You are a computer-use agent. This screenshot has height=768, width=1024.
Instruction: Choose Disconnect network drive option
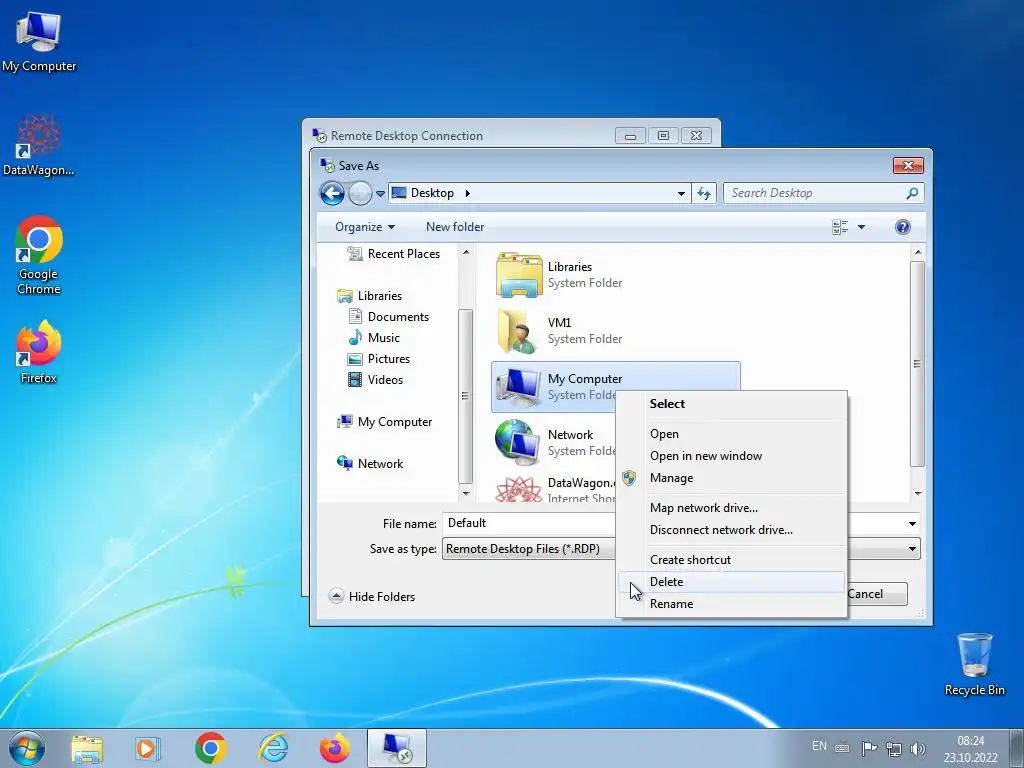(x=731, y=530)
